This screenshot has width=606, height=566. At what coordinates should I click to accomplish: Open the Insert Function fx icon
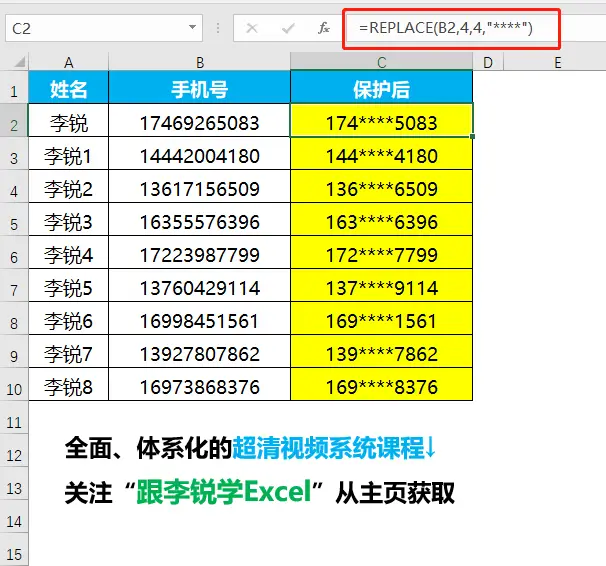pyautogui.click(x=324, y=28)
